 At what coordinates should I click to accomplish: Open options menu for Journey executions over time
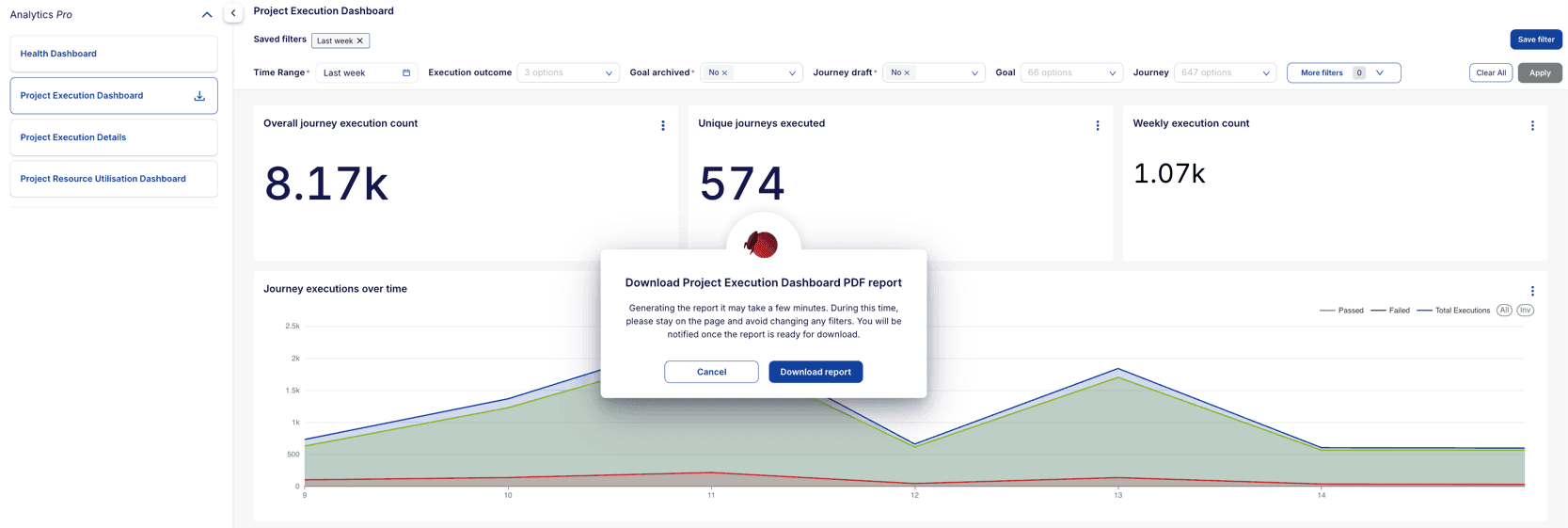[x=1532, y=291]
